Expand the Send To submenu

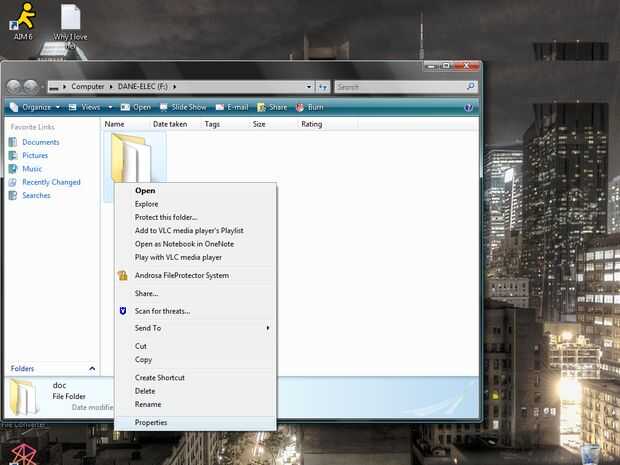tap(196, 328)
